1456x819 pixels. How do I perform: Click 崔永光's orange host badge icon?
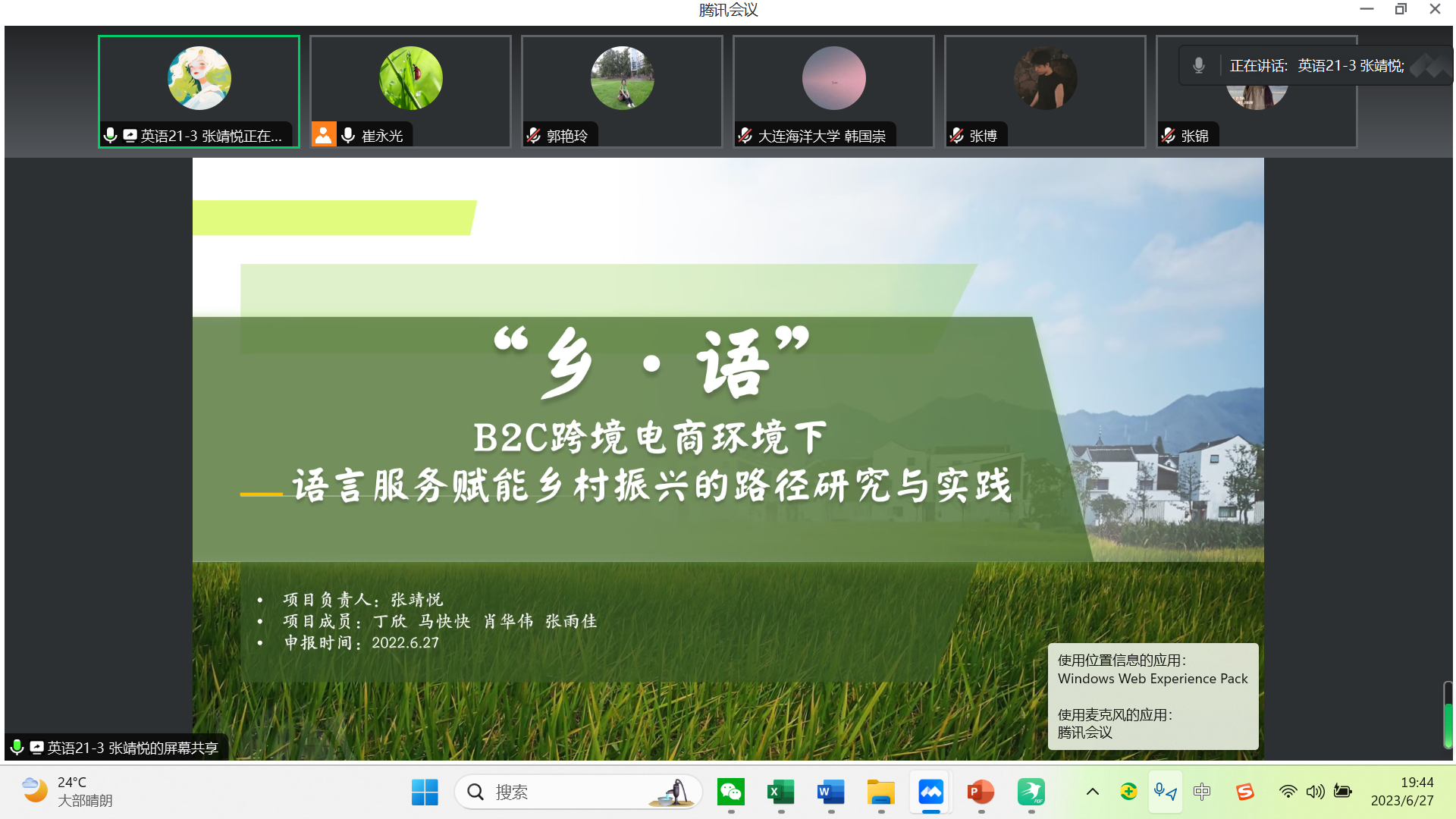[324, 135]
